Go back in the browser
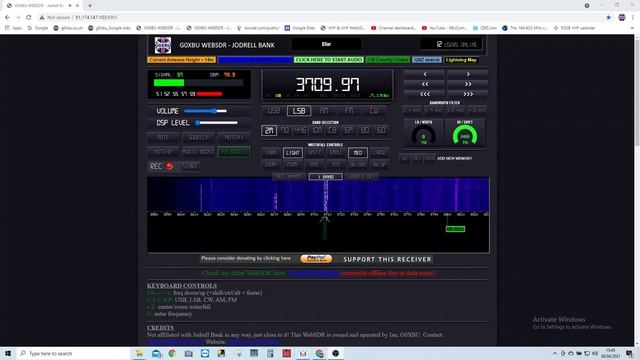The width and height of the screenshot is (640, 360). [7, 17]
